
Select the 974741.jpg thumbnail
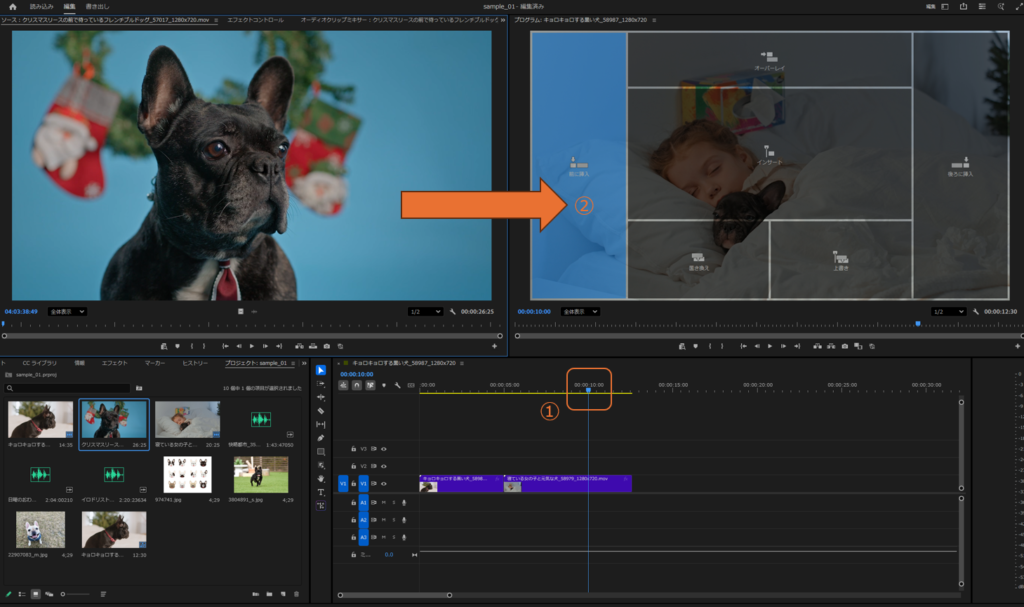(x=188, y=475)
